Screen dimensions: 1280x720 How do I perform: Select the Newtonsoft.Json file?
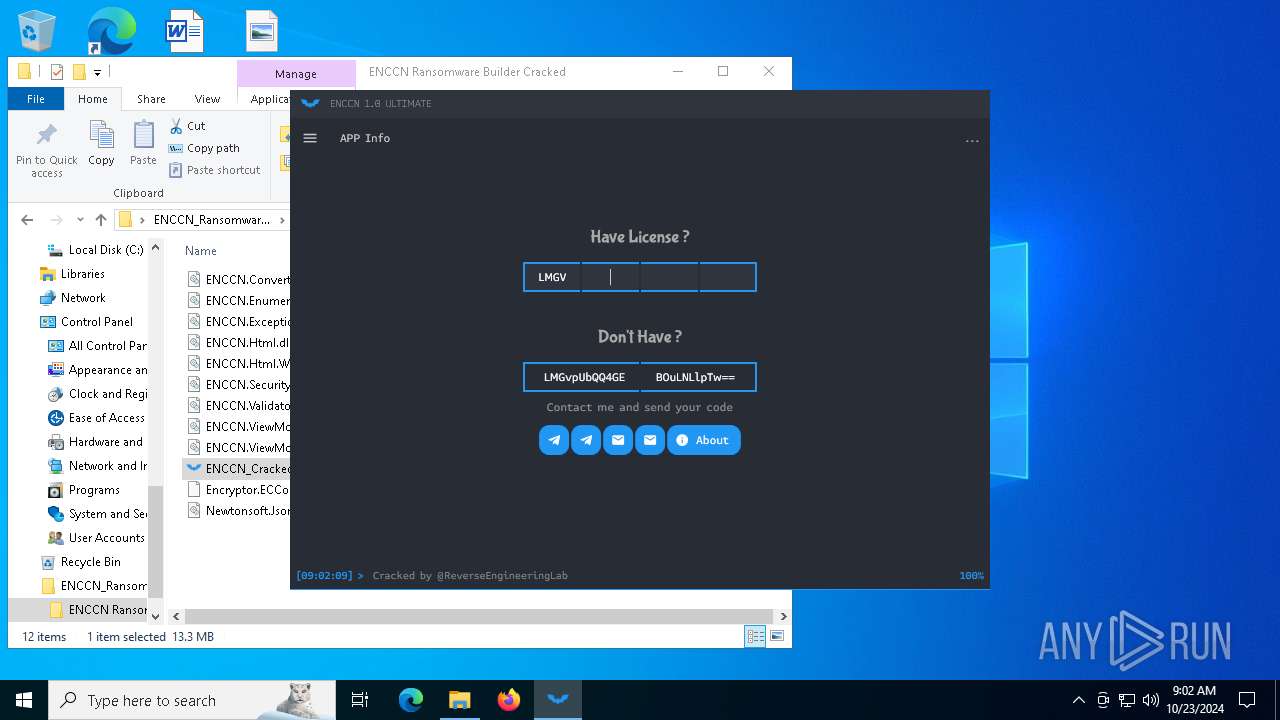point(238,510)
